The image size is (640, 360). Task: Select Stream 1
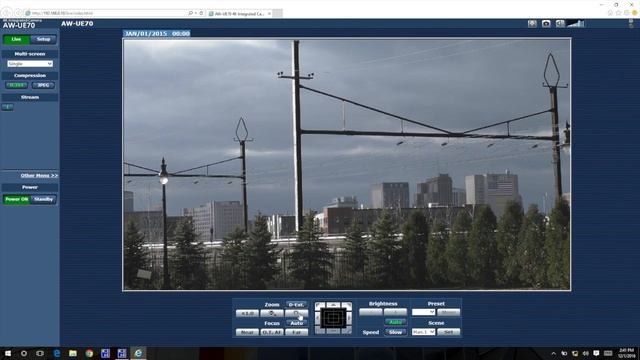(x=8, y=107)
